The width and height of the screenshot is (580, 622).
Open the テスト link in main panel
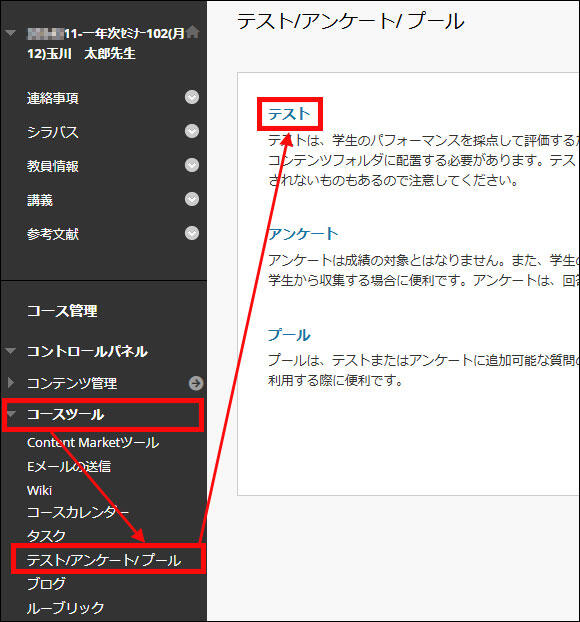289,114
